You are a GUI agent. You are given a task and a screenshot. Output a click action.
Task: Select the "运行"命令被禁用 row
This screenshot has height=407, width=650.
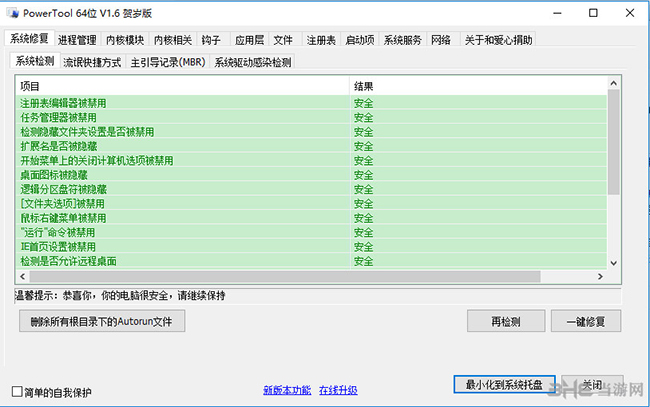[312, 232]
